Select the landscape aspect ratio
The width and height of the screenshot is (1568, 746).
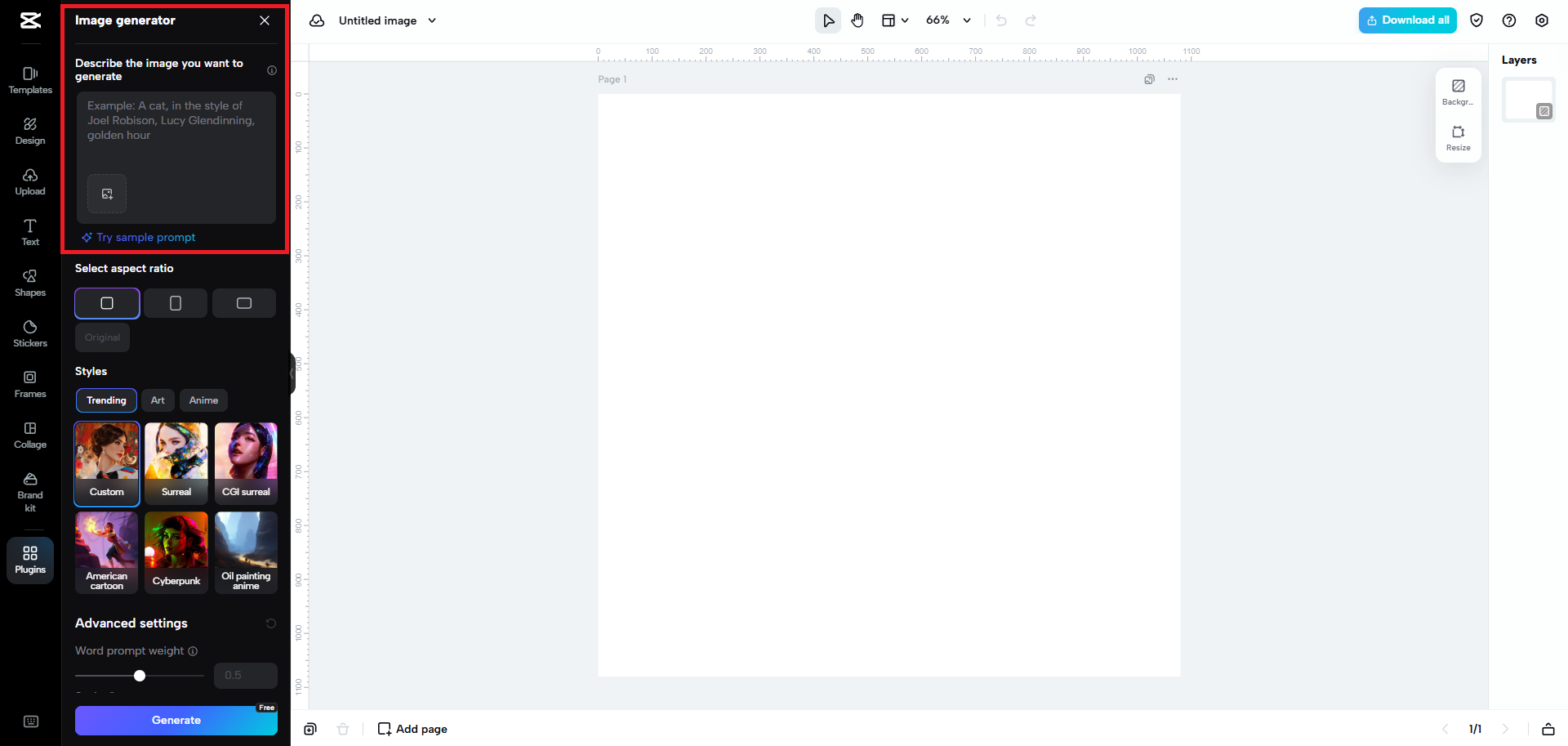click(243, 303)
